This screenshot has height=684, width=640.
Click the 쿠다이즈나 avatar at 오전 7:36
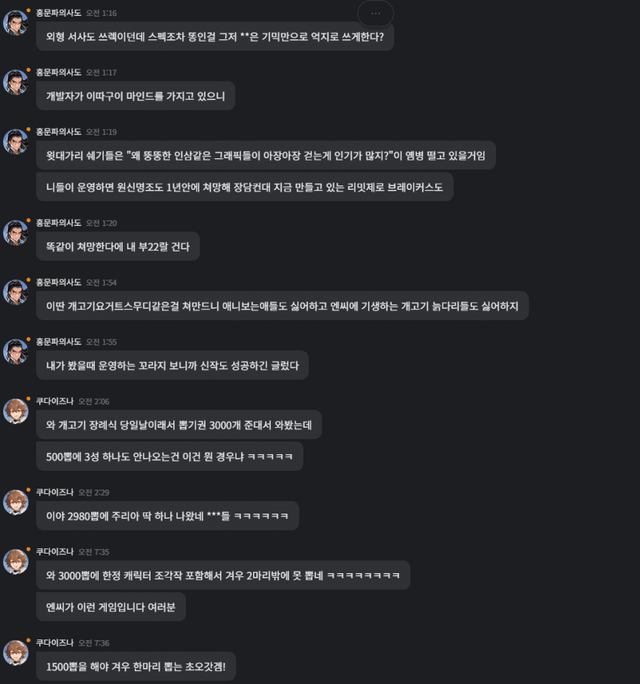[x=15, y=652]
